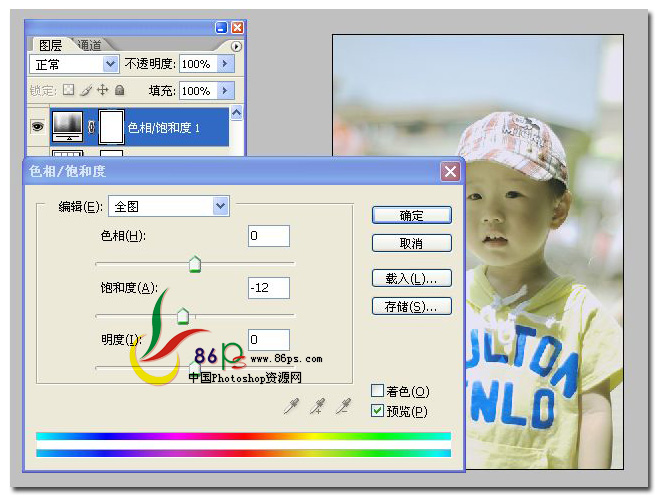Click the 色相/饱和度 1 layer name
Viewport: 660px width, 500px height.
click(163, 128)
